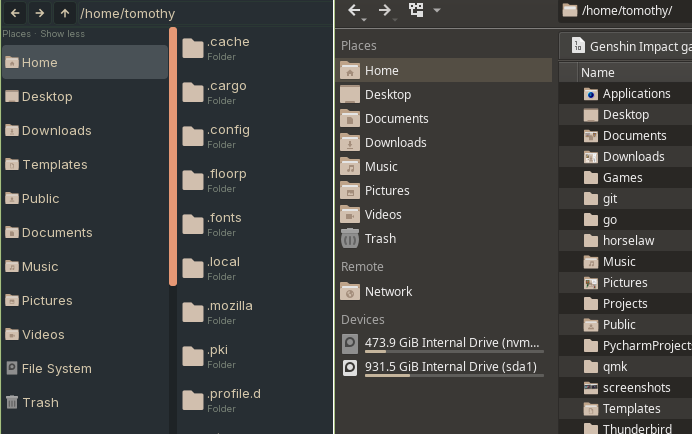Viewport: 692px width, 434px height.
Task: Go back in the blue-themed file manager
Action: click(15, 13)
